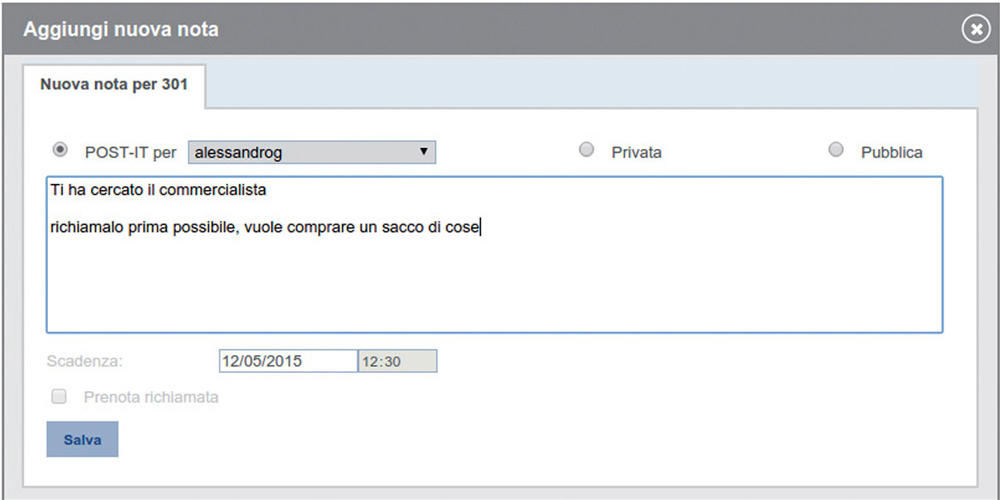Enable the Prenota richiamata checkbox
Viewport: 1000px width, 500px height.
[x=59, y=397]
